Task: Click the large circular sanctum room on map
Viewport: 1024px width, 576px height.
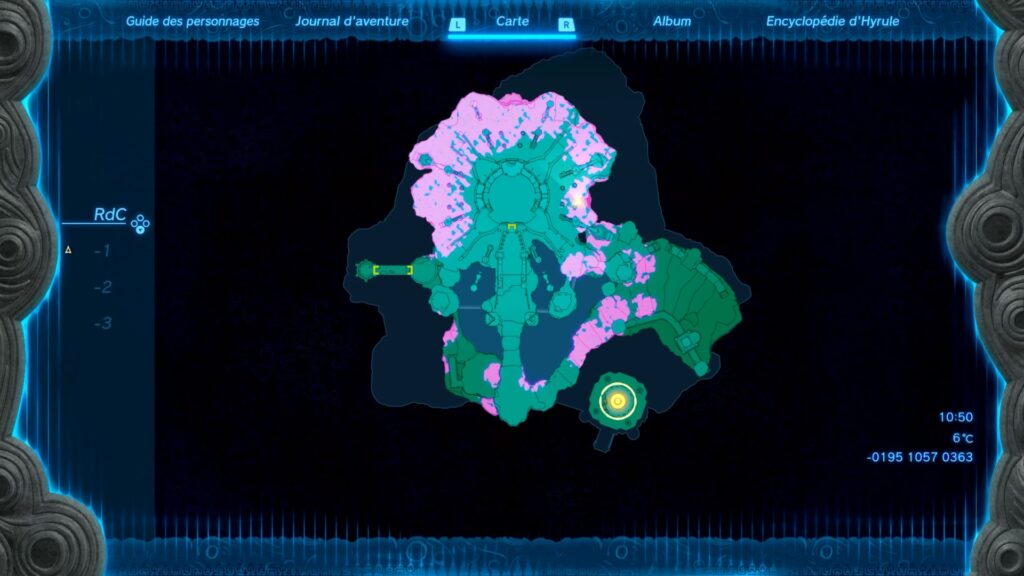Action: coord(512,193)
